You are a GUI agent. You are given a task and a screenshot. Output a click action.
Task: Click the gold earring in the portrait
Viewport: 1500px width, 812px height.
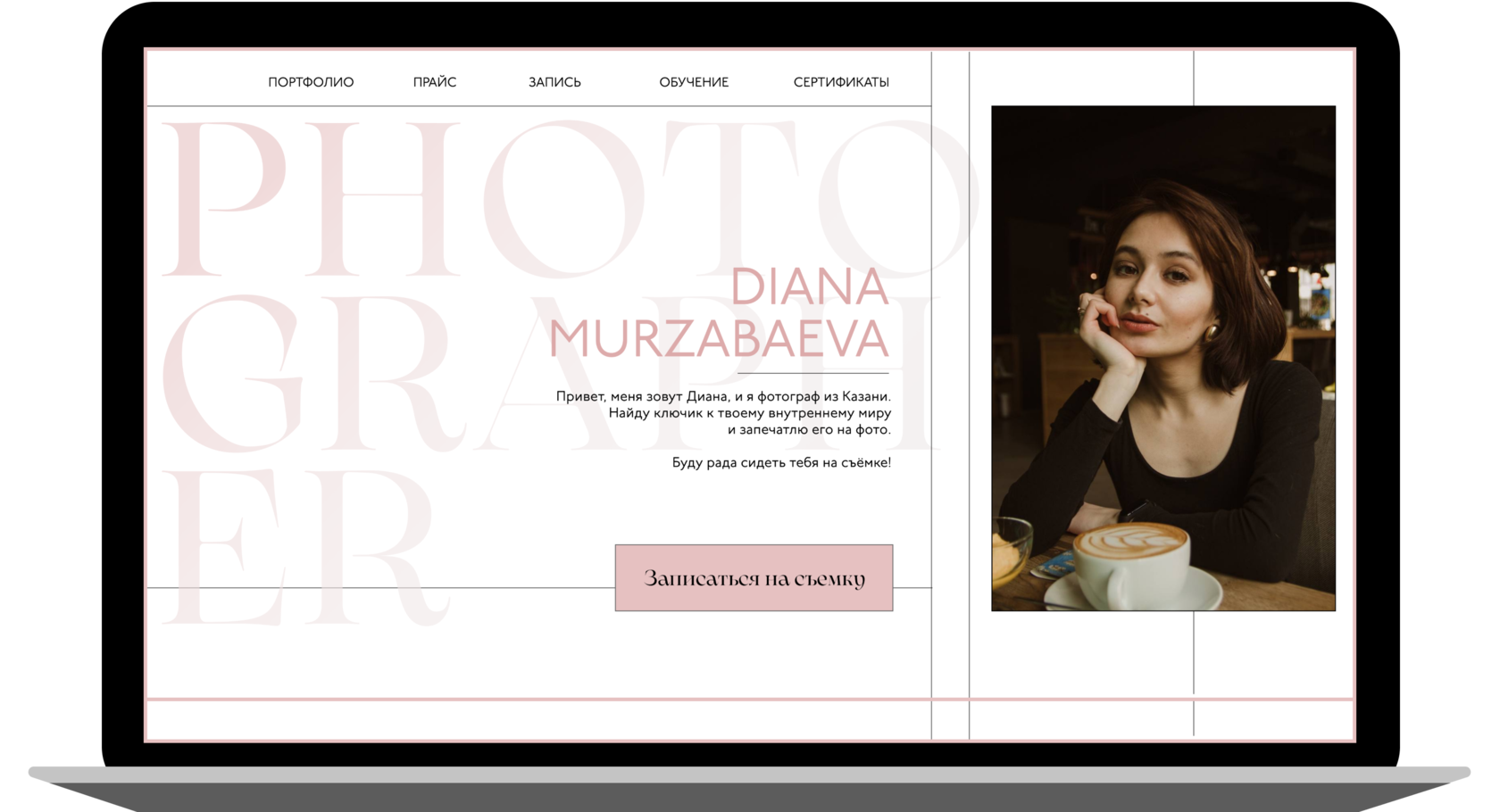(x=1212, y=334)
